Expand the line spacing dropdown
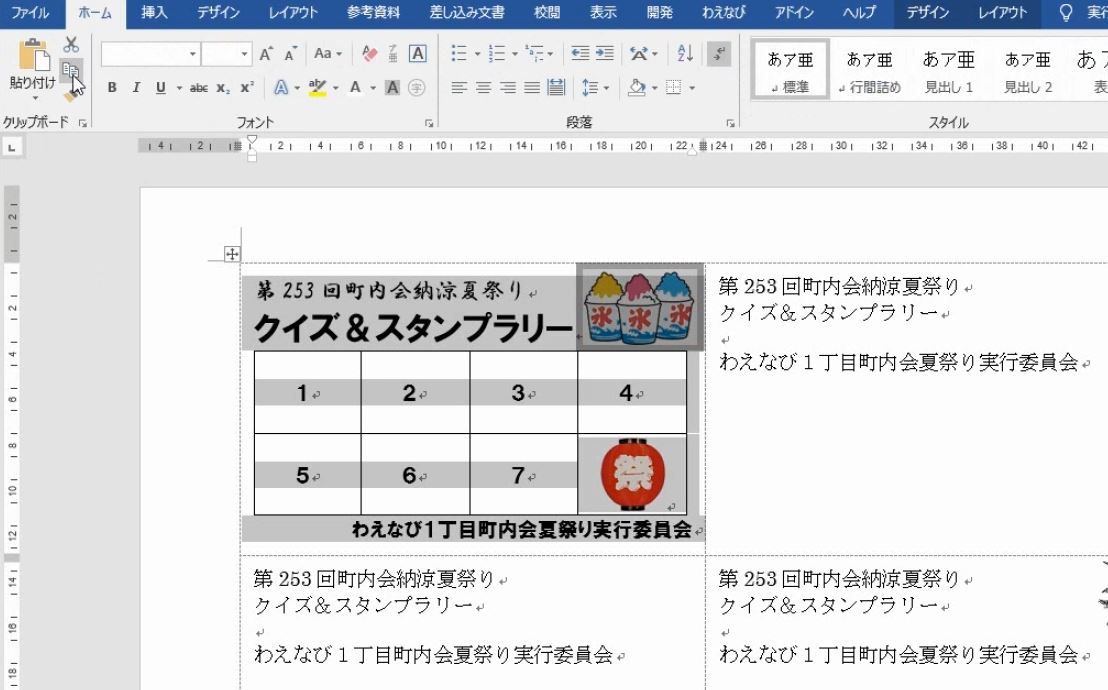 point(607,87)
